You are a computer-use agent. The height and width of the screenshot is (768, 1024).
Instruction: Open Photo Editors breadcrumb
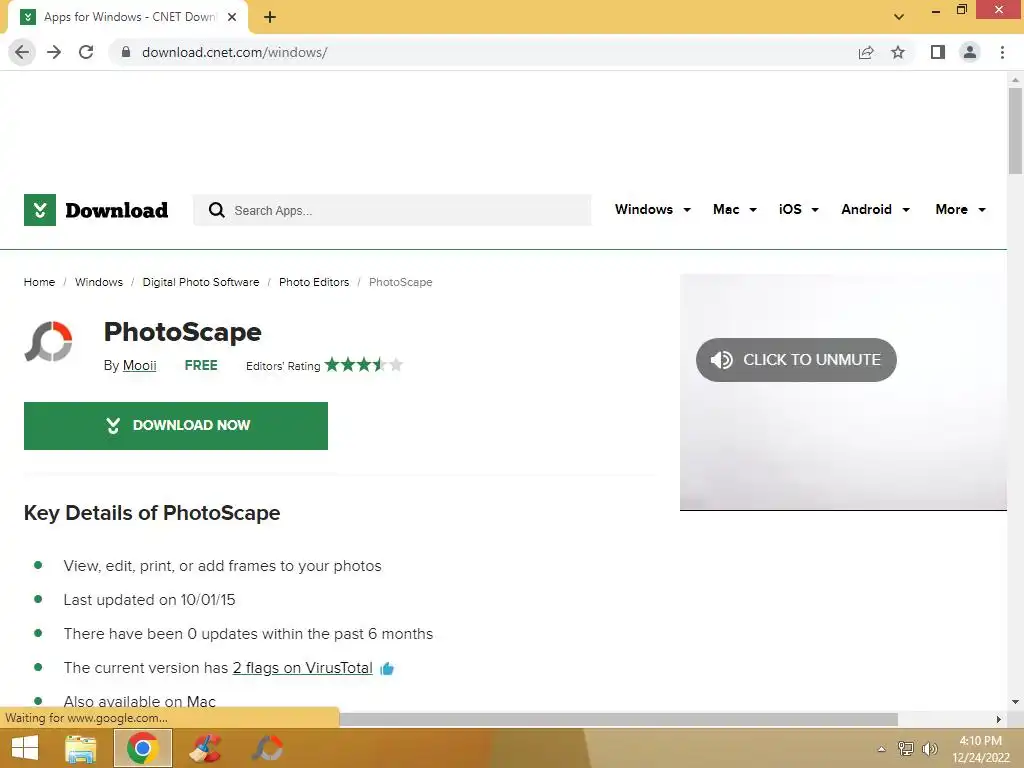coord(314,282)
